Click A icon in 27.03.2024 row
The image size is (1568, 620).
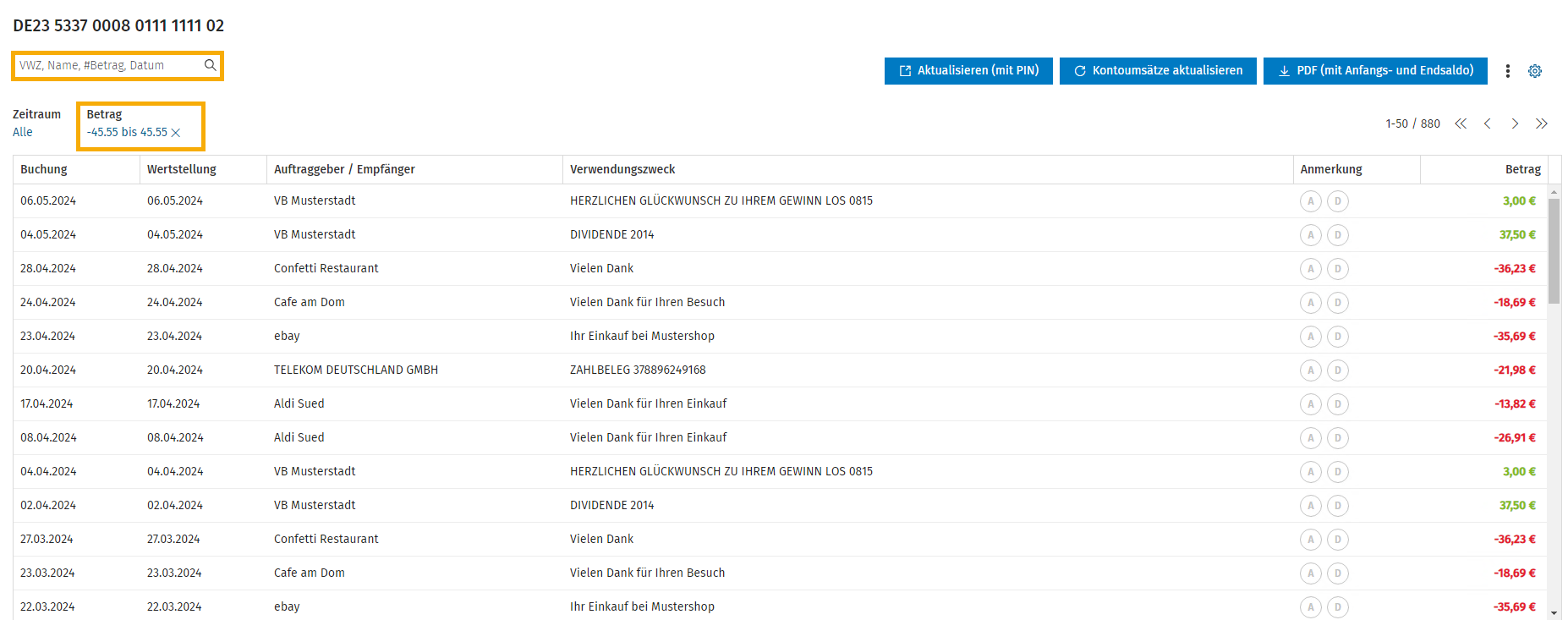(1311, 540)
